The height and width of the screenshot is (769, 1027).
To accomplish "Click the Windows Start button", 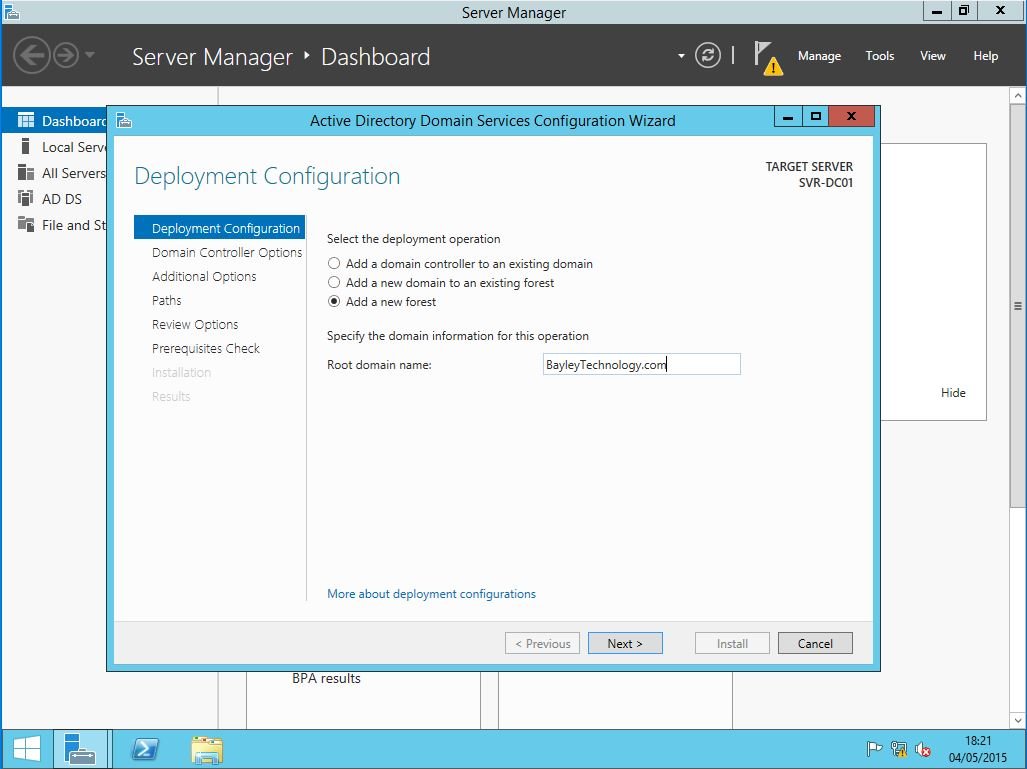I will click(27, 749).
